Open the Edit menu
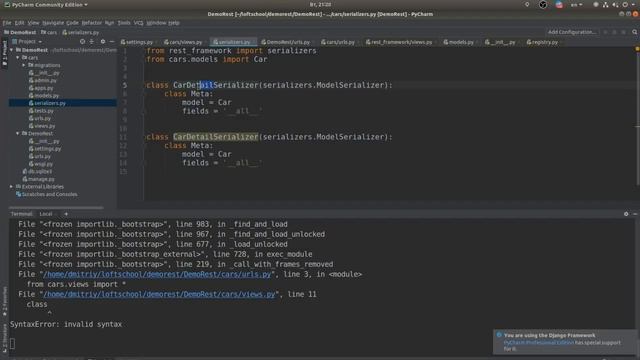 click(x=19, y=23)
